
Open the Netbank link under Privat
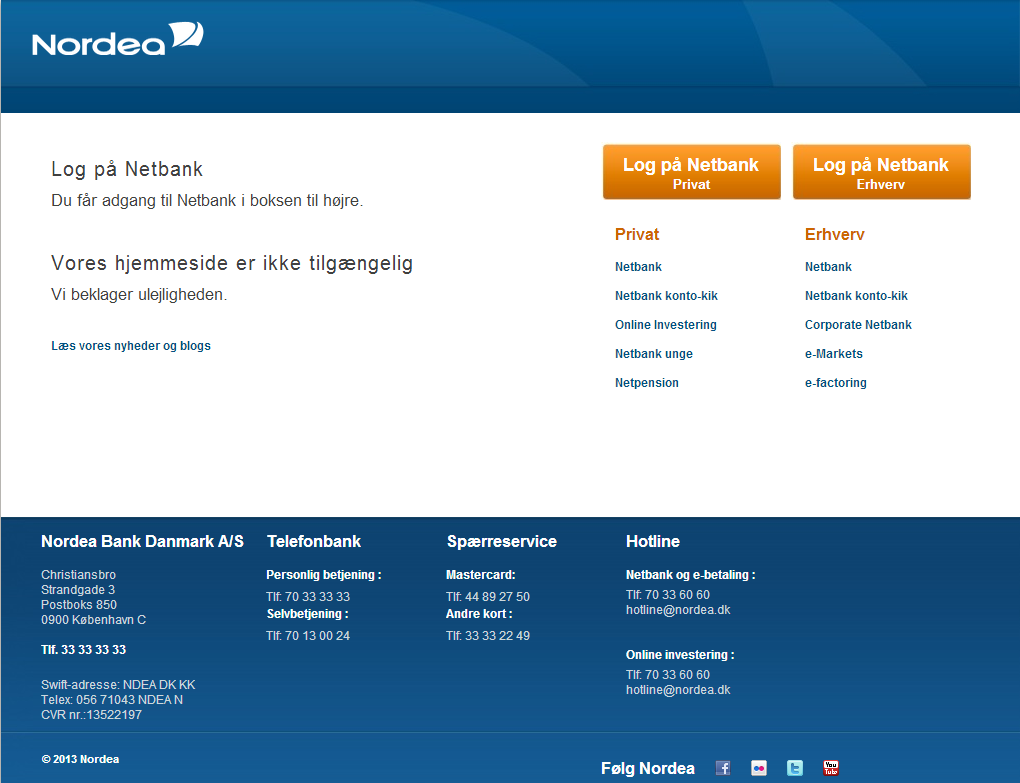tap(638, 267)
